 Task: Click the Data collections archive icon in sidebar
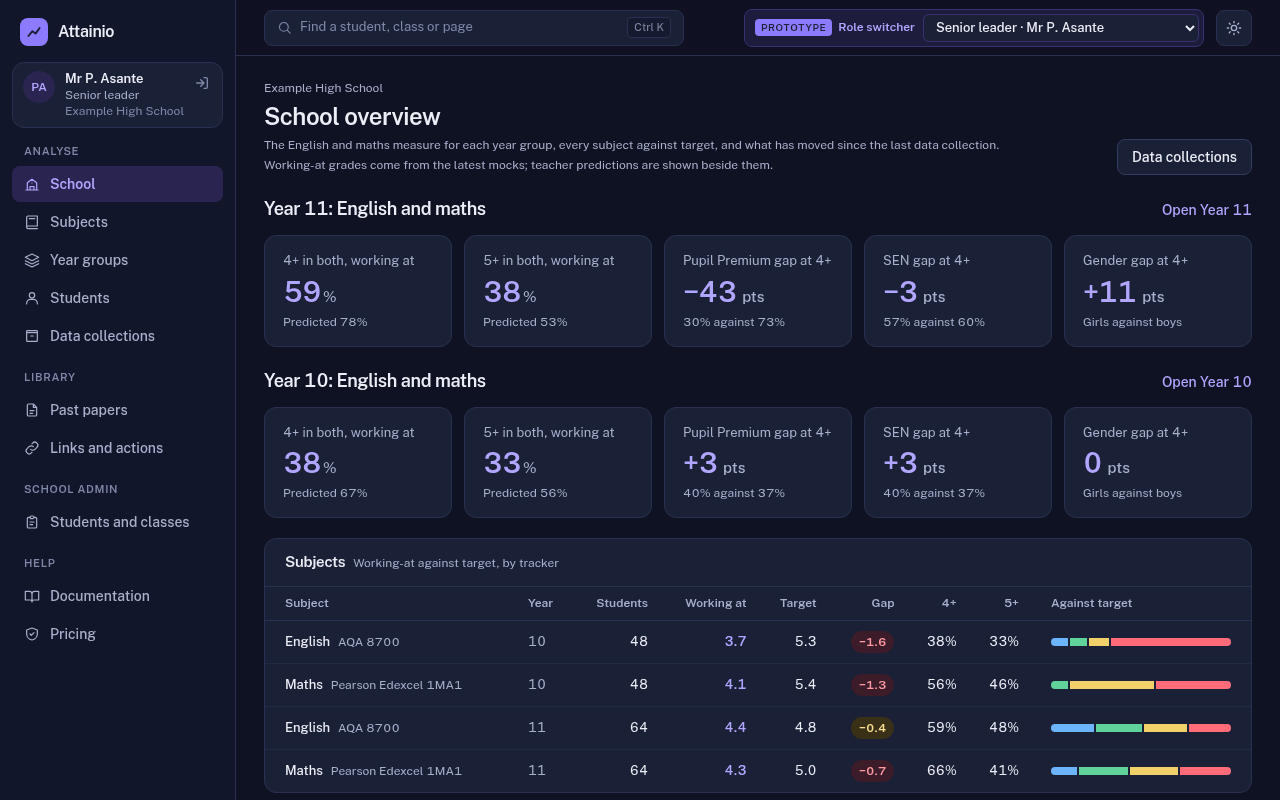pyautogui.click(x=32, y=336)
